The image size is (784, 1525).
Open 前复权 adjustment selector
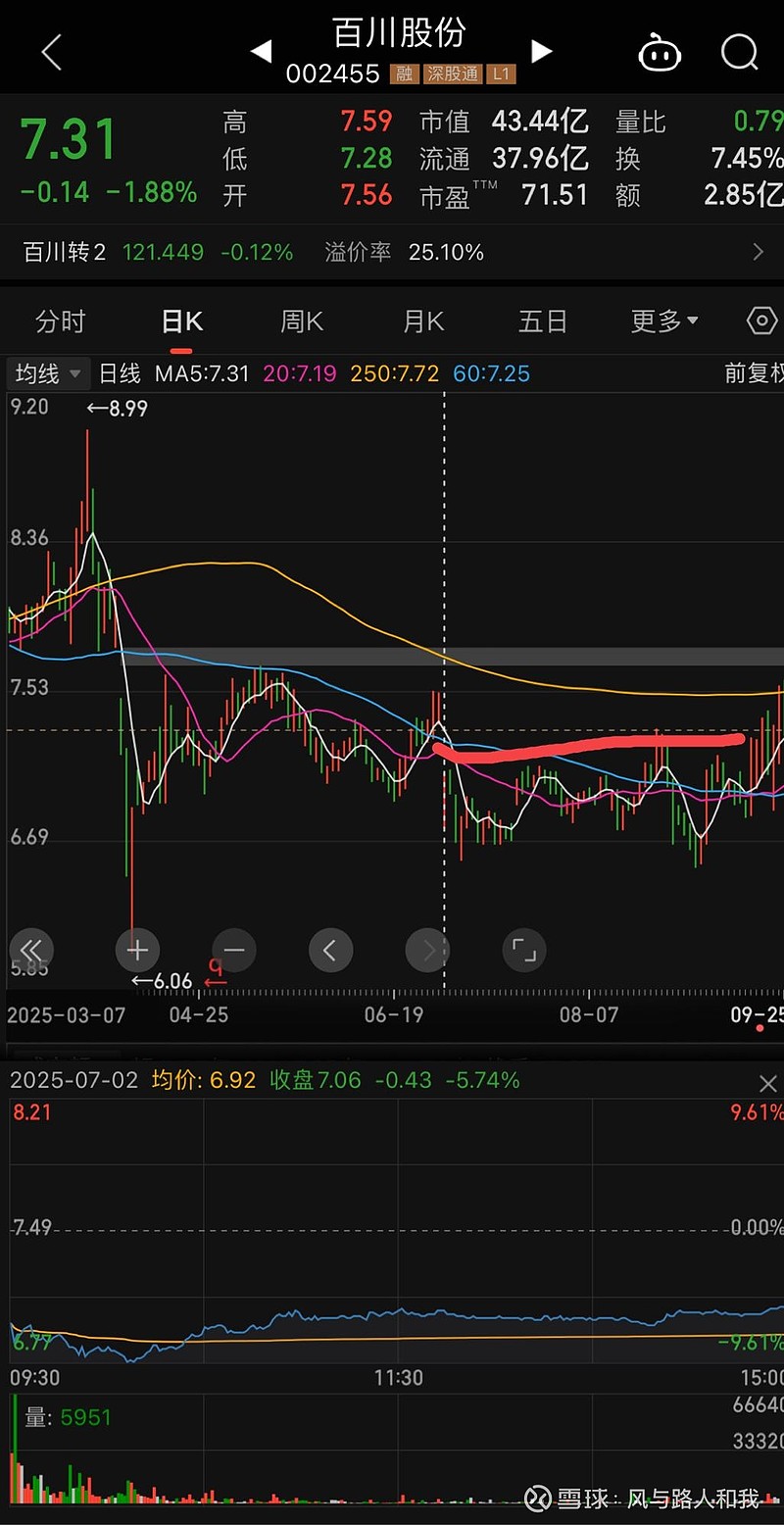point(754,373)
